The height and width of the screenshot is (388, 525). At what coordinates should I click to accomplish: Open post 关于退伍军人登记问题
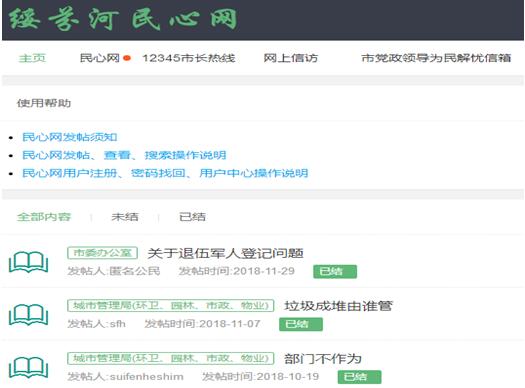225,253
